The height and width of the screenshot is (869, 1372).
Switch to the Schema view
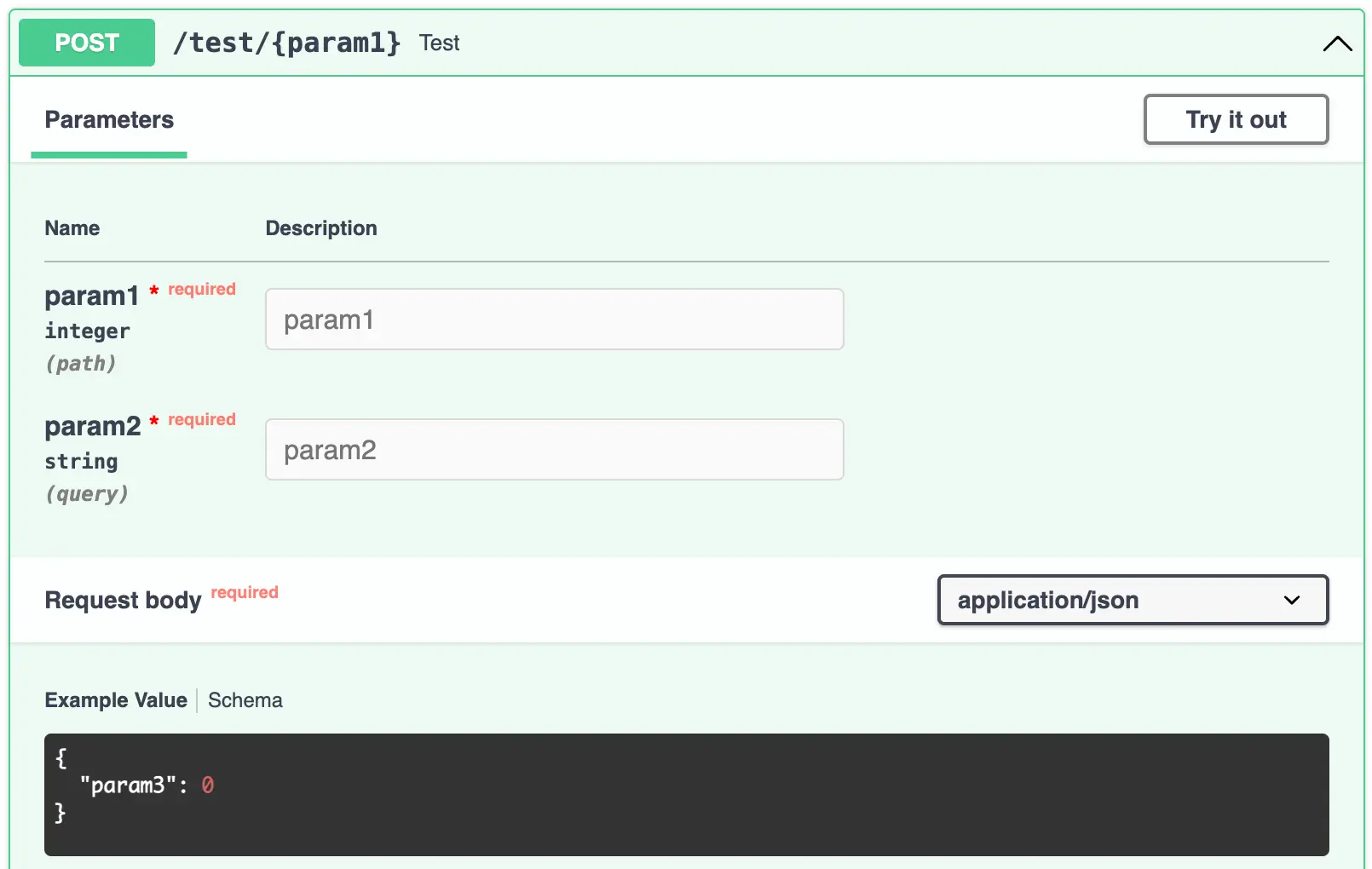[x=245, y=699]
